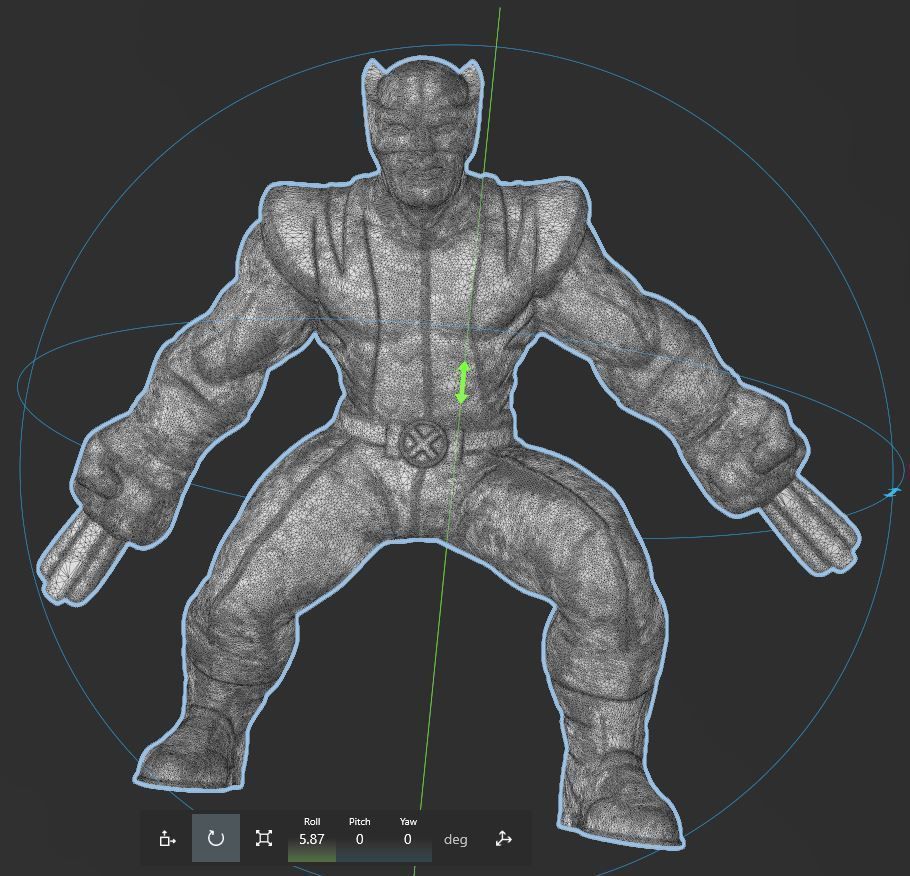Select the Move tool icon
This screenshot has height=876, width=910.
click(x=167, y=838)
